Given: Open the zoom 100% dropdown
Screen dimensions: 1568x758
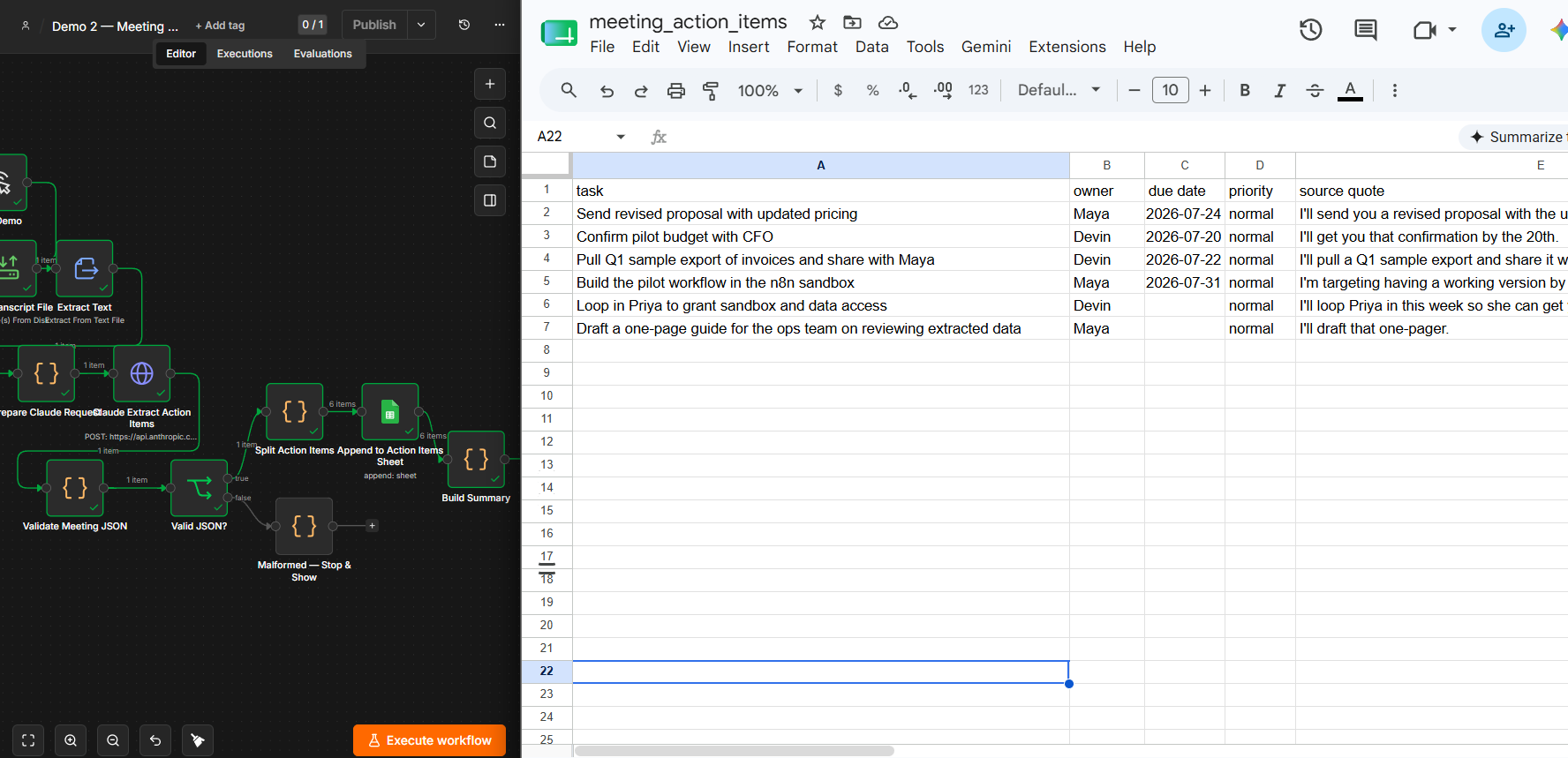Looking at the screenshot, I should coord(770,90).
